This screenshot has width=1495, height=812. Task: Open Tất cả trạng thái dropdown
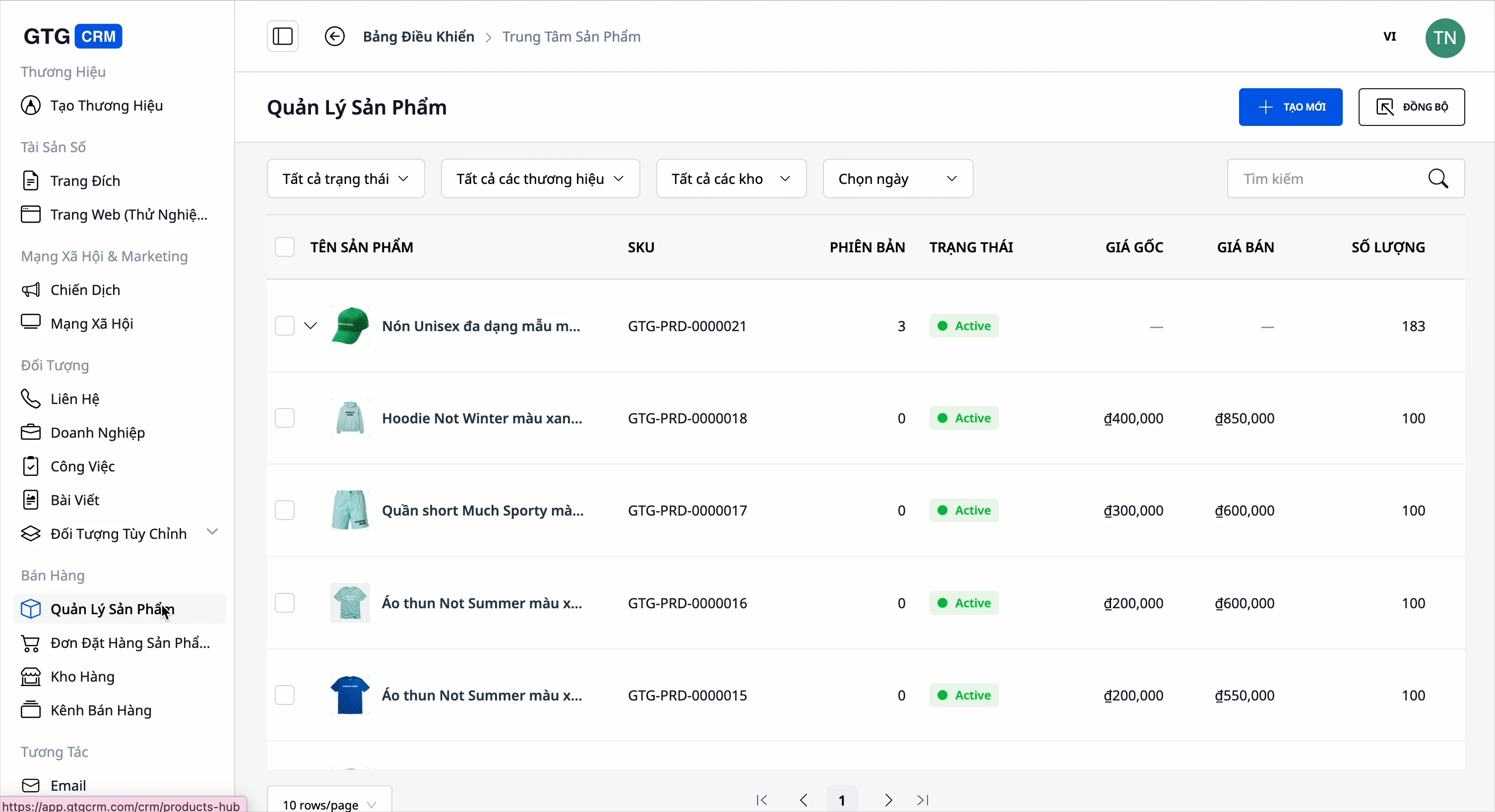pos(345,178)
